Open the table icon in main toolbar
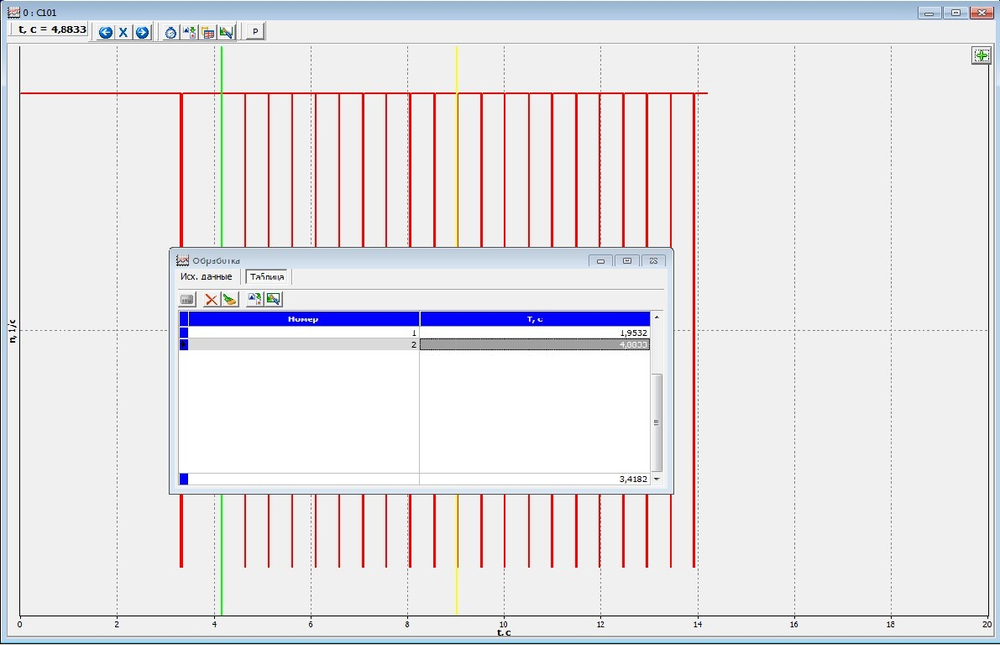The height and width of the screenshot is (645, 1000). 208,32
